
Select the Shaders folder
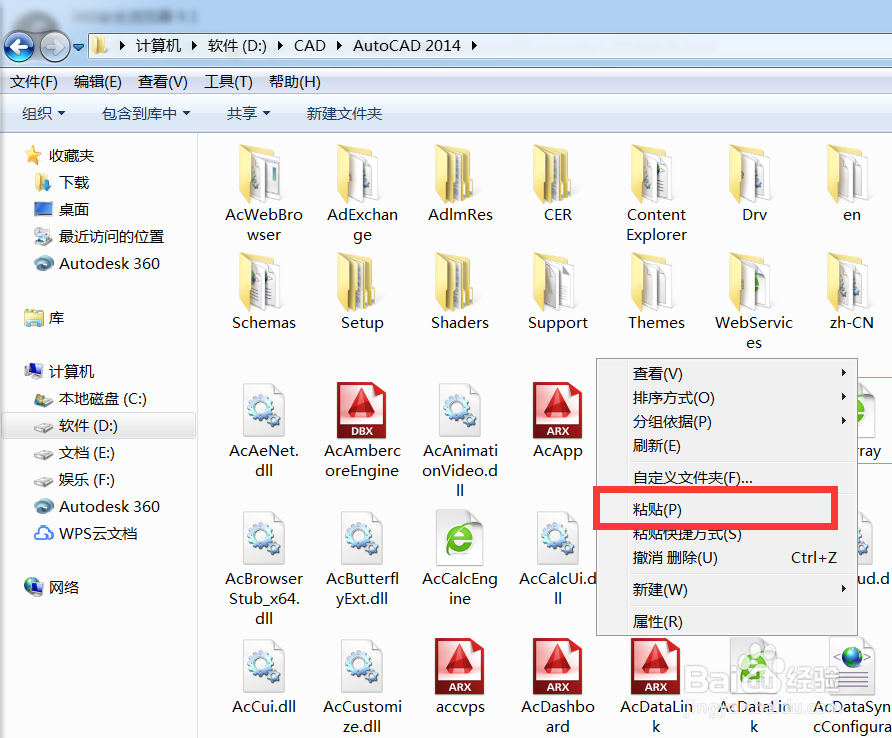460,291
